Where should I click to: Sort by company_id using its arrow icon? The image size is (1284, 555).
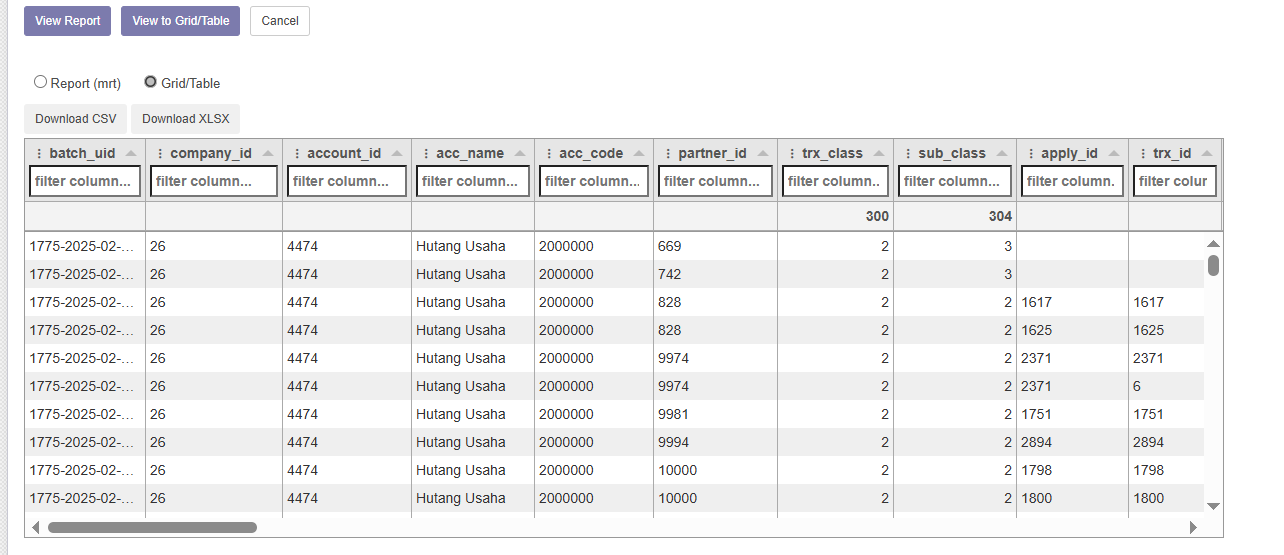[x=268, y=154]
